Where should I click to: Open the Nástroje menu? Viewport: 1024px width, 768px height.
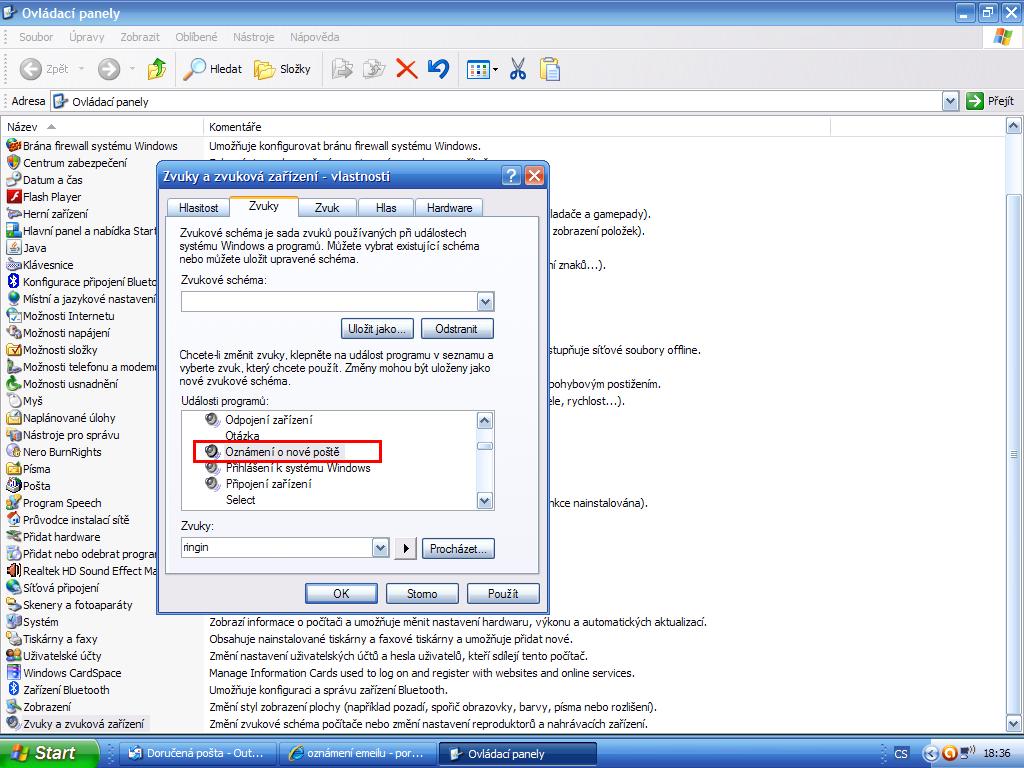pos(253,37)
